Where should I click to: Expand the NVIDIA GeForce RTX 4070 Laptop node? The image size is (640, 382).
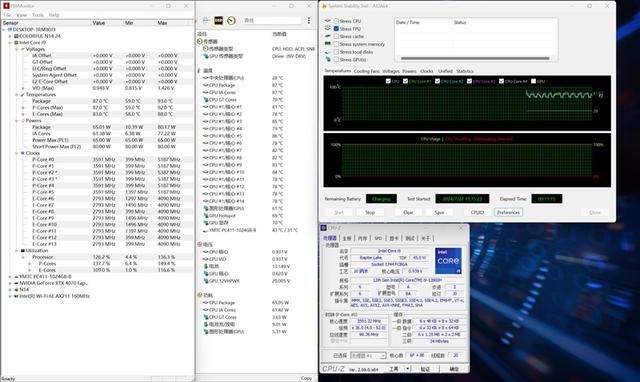[10, 283]
